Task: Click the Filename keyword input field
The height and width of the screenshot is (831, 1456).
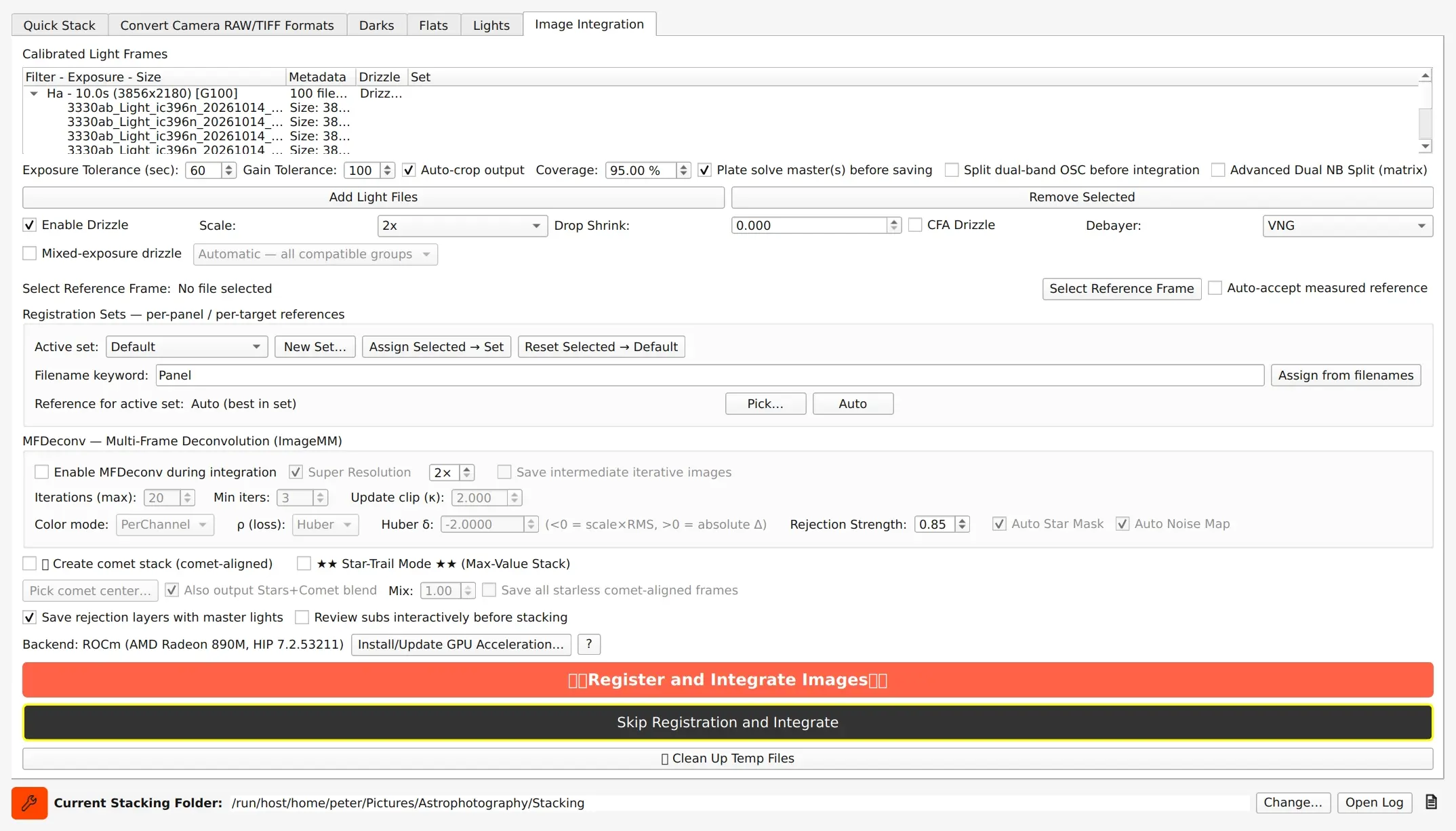Action: [x=710, y=376]
